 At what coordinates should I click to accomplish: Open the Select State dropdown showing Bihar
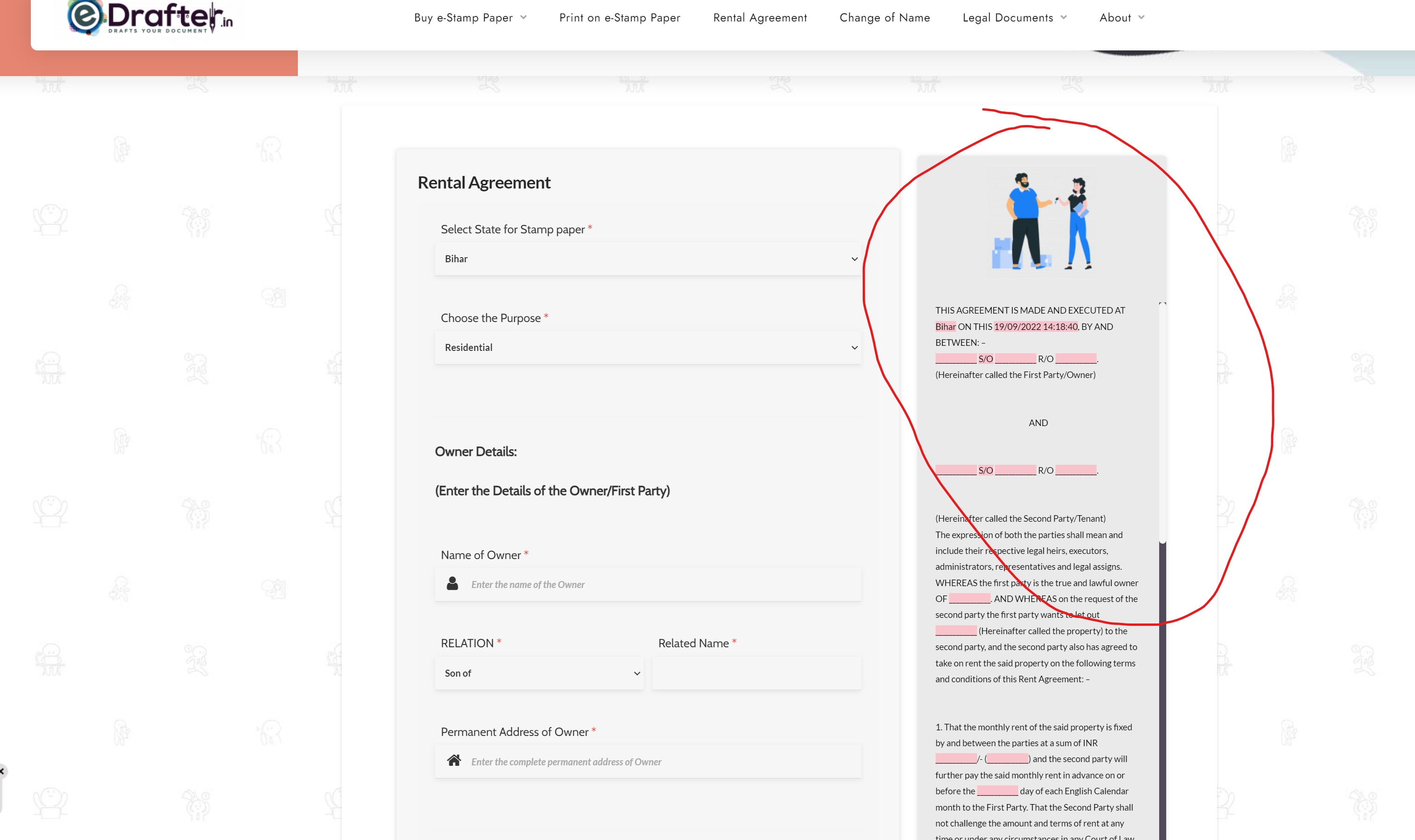tap(647, 259)
